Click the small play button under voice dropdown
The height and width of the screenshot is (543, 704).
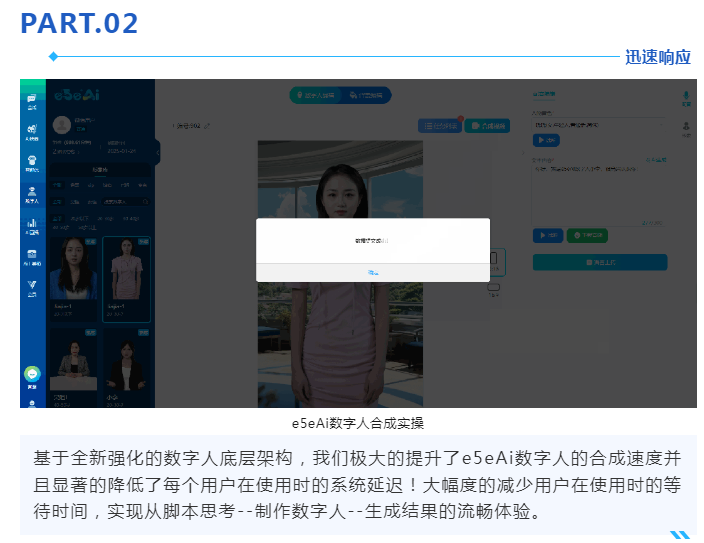tap(546, 140)
